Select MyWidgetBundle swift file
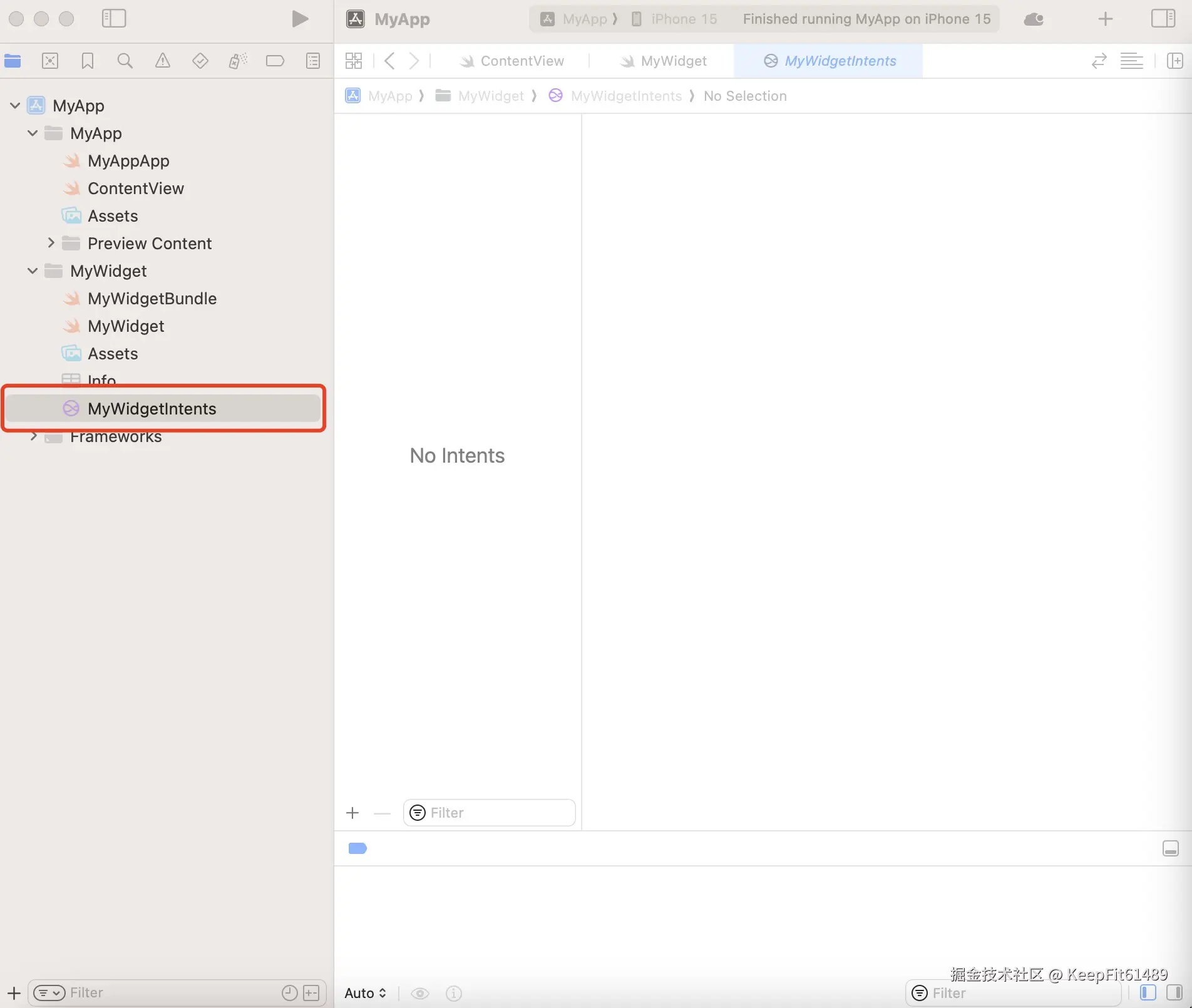 click(x=152, y=299)
